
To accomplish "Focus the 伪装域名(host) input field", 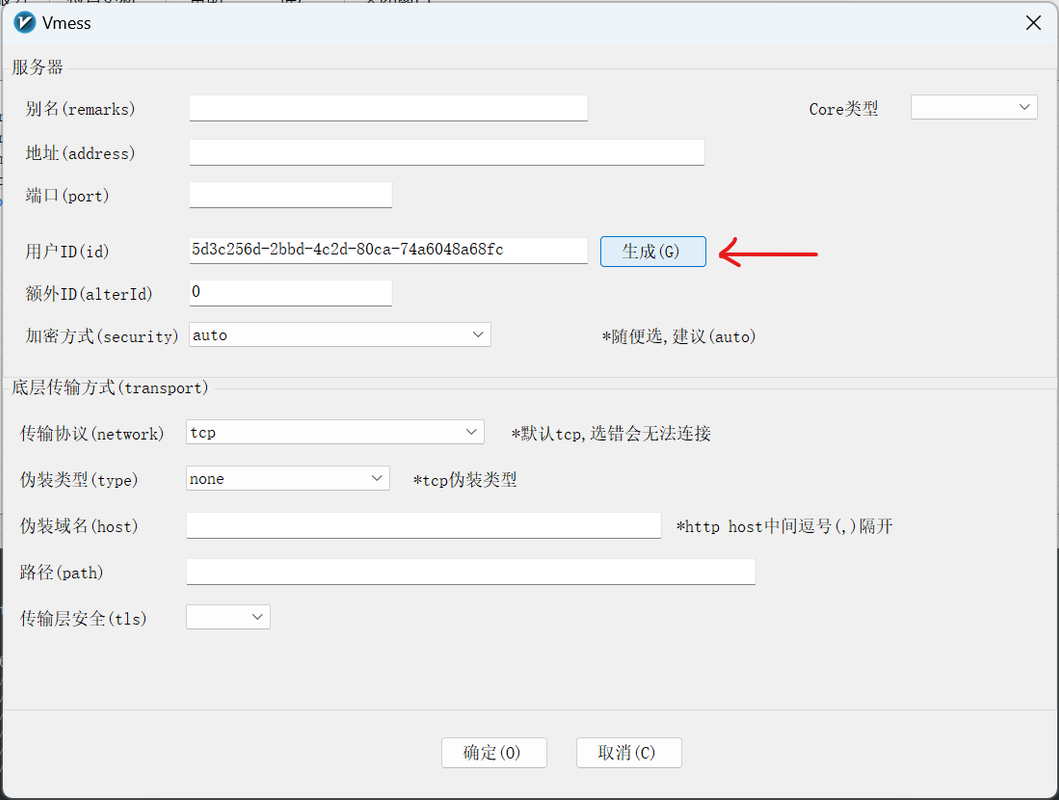I will [423, 525].
